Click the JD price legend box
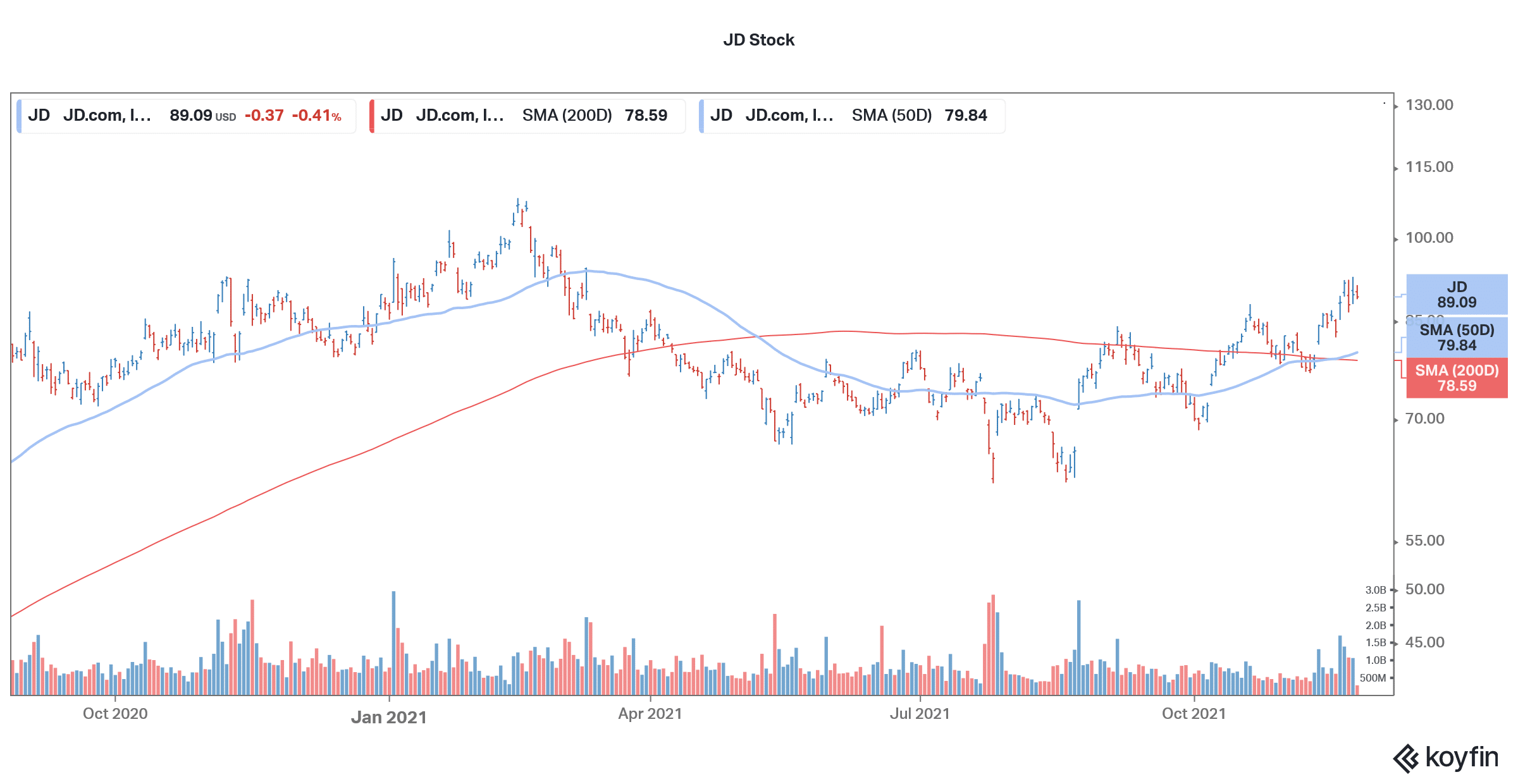This screenshot has height=784, width=1518. click(x=187, y=116)
